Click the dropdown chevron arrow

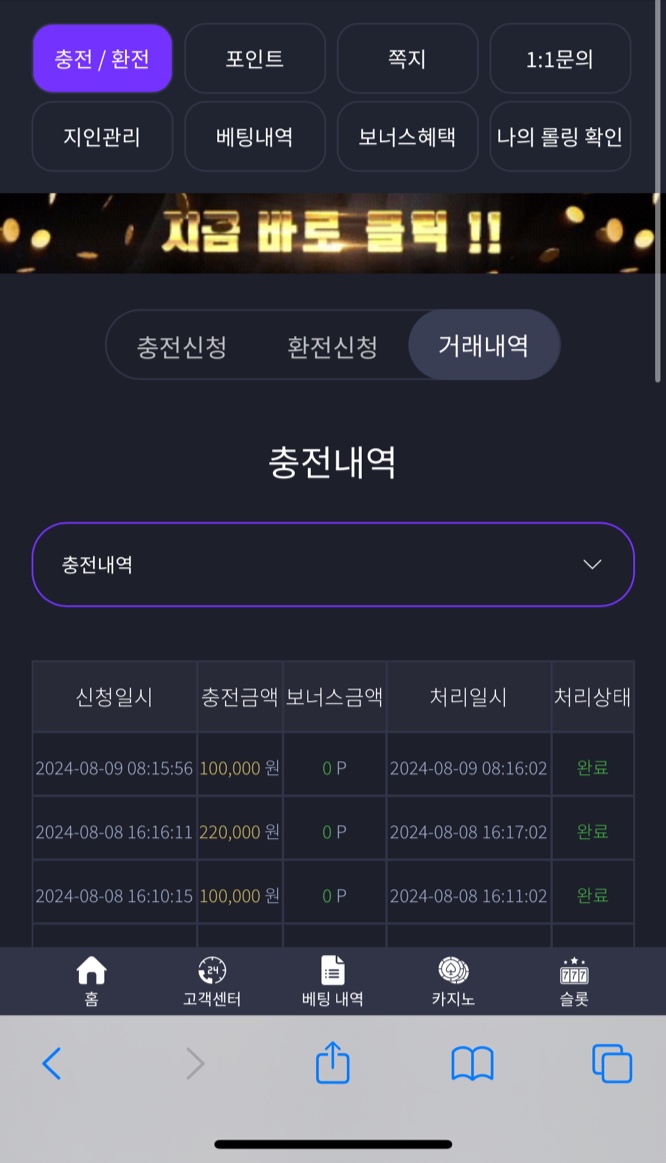tap(592, 564)
